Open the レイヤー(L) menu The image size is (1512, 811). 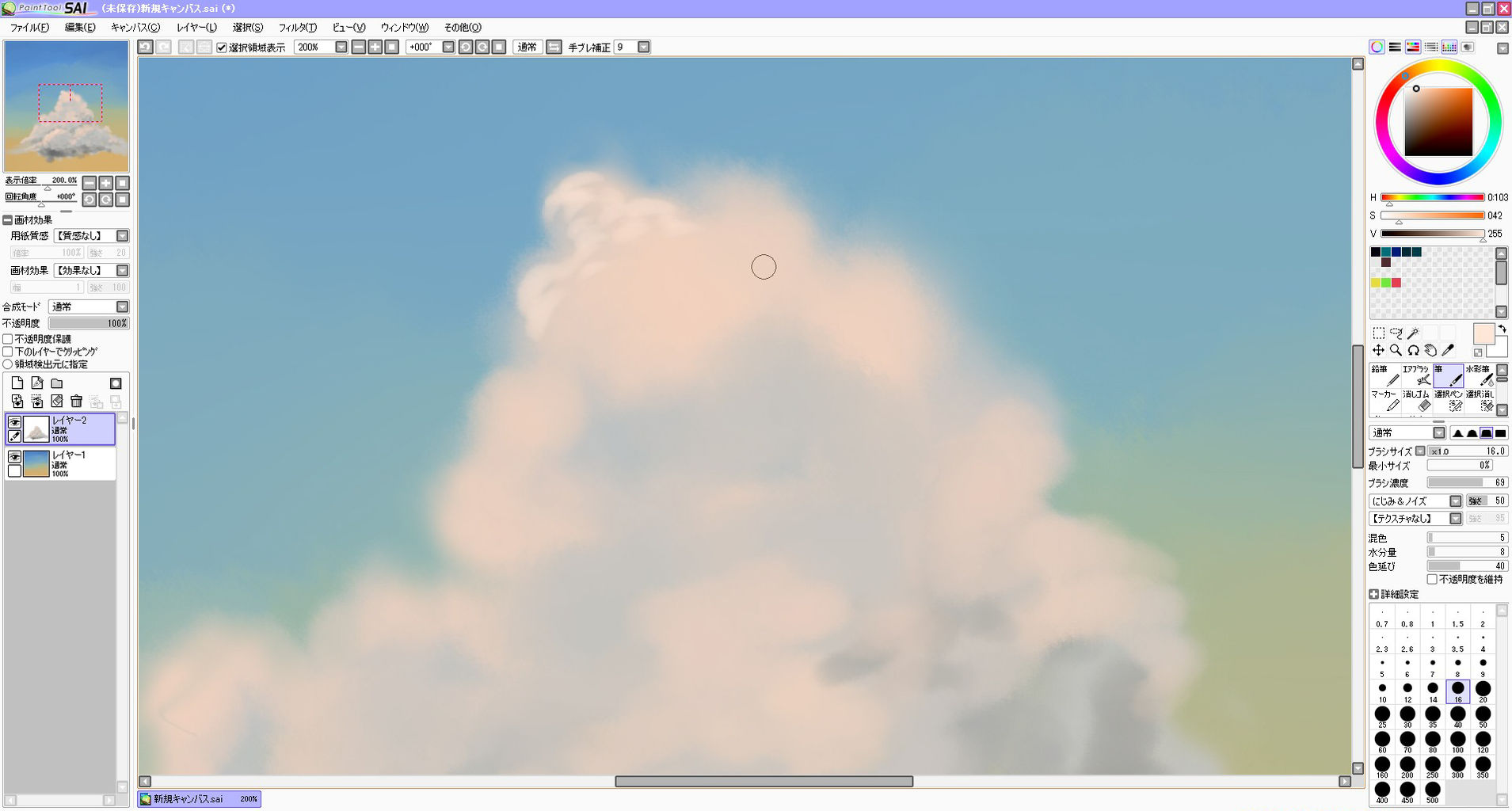pyautogui.click(x=196, y=28)
